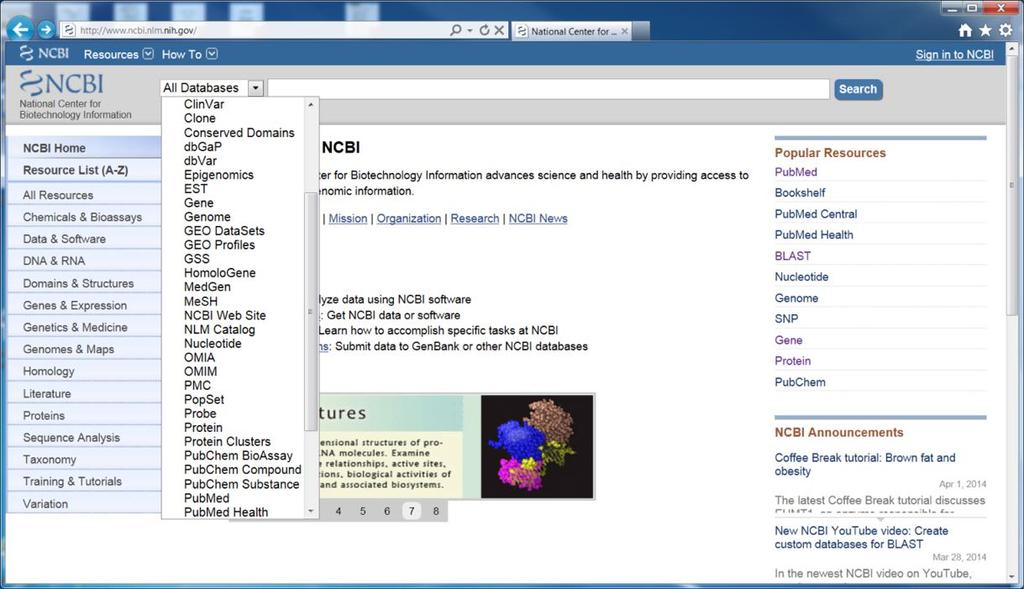Click the address bar dropdown arrow
Screen dimensions: 1024x589
click(470, 30)
